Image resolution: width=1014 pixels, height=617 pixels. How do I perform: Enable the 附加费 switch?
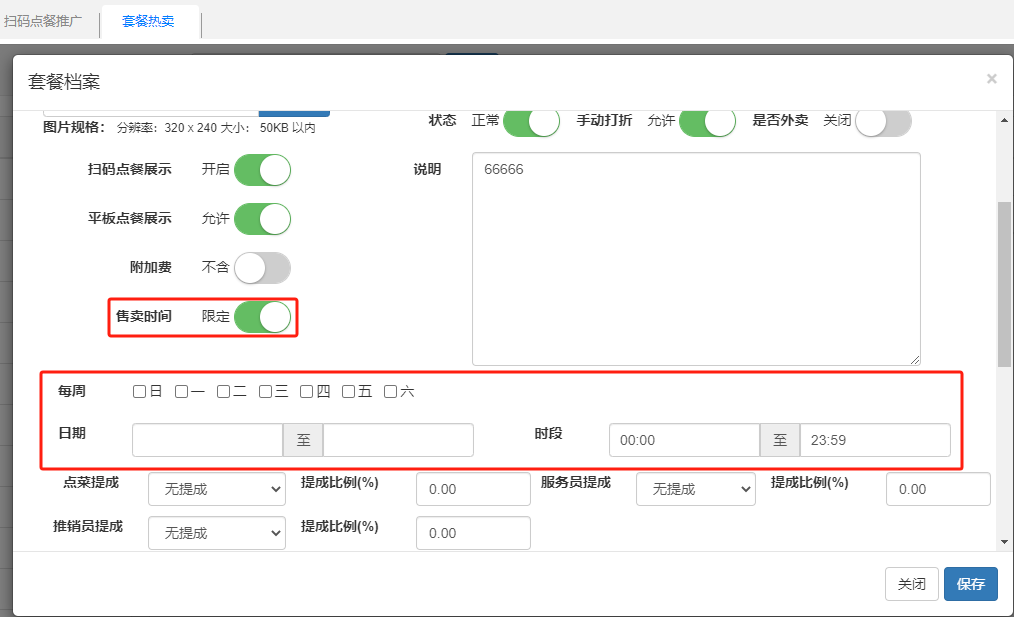pyautogui.click(x=262, y=268)
